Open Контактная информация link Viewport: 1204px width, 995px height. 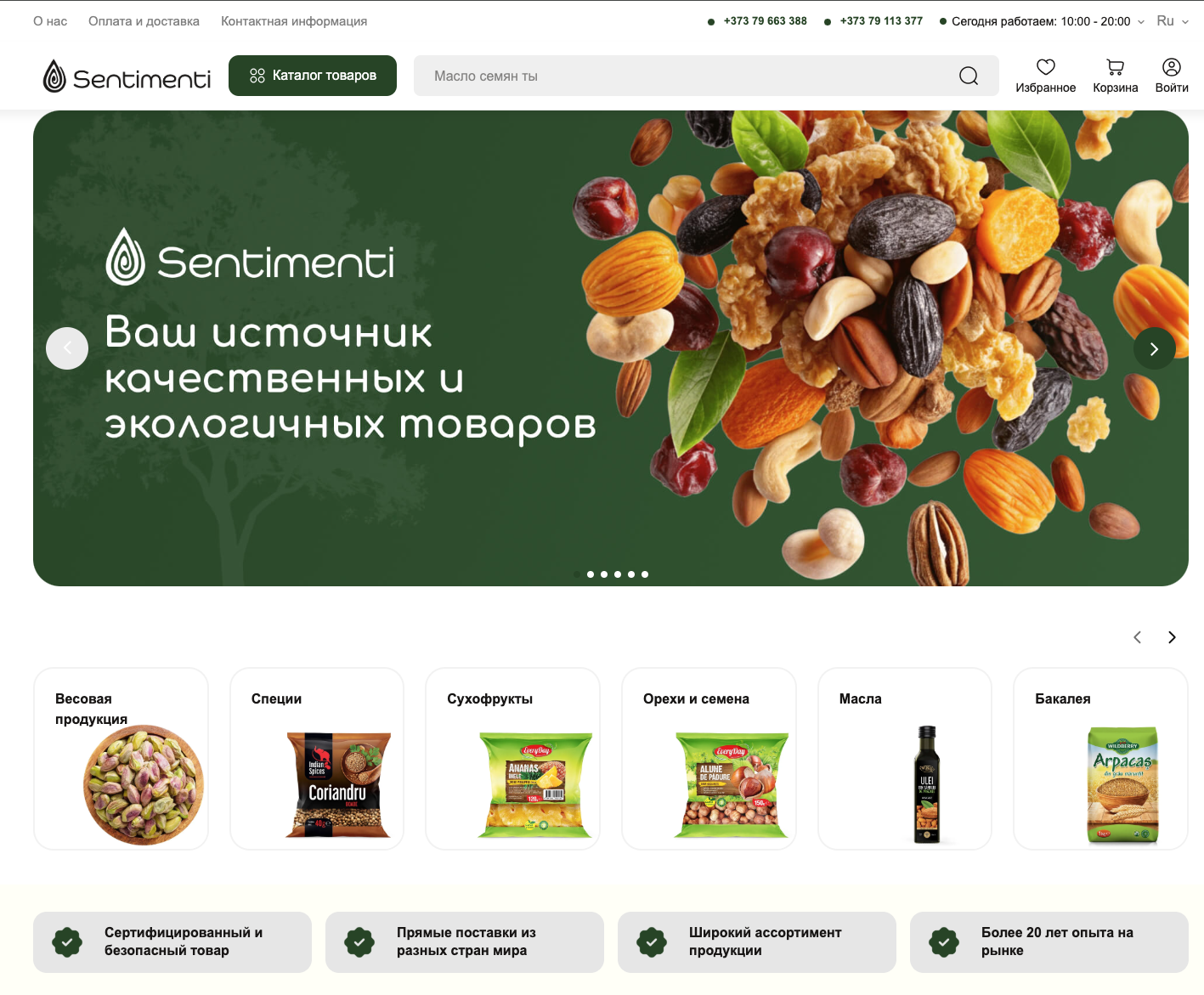(x=294, y=21)
